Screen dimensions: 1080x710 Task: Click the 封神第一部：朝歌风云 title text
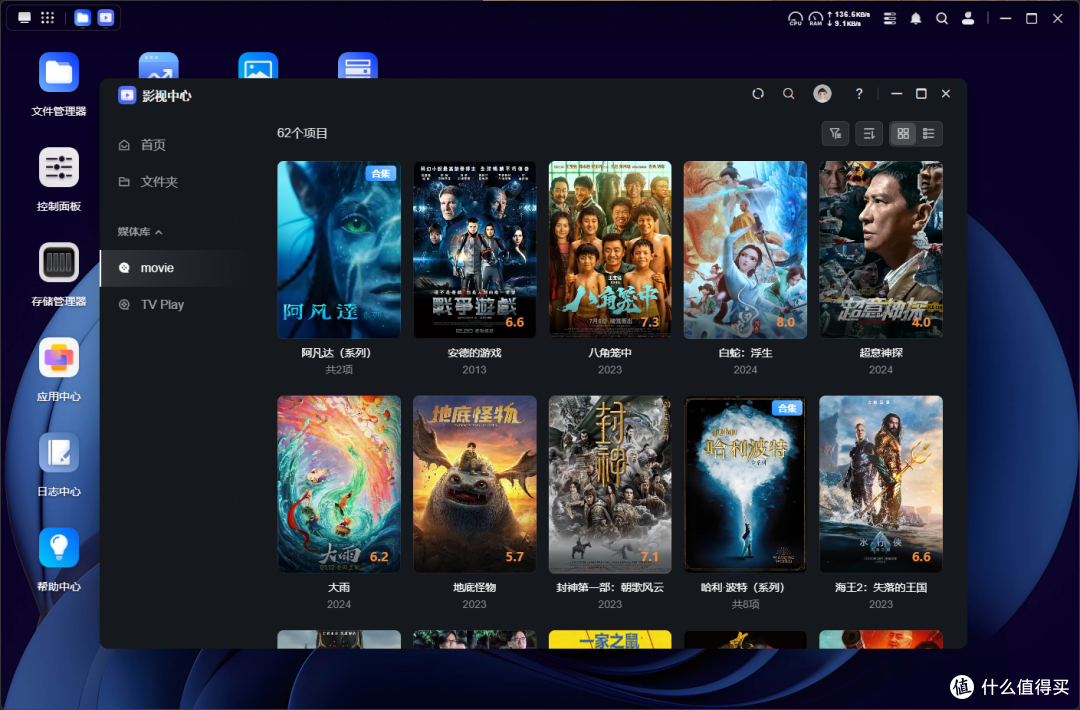click(x=610, y=587)
